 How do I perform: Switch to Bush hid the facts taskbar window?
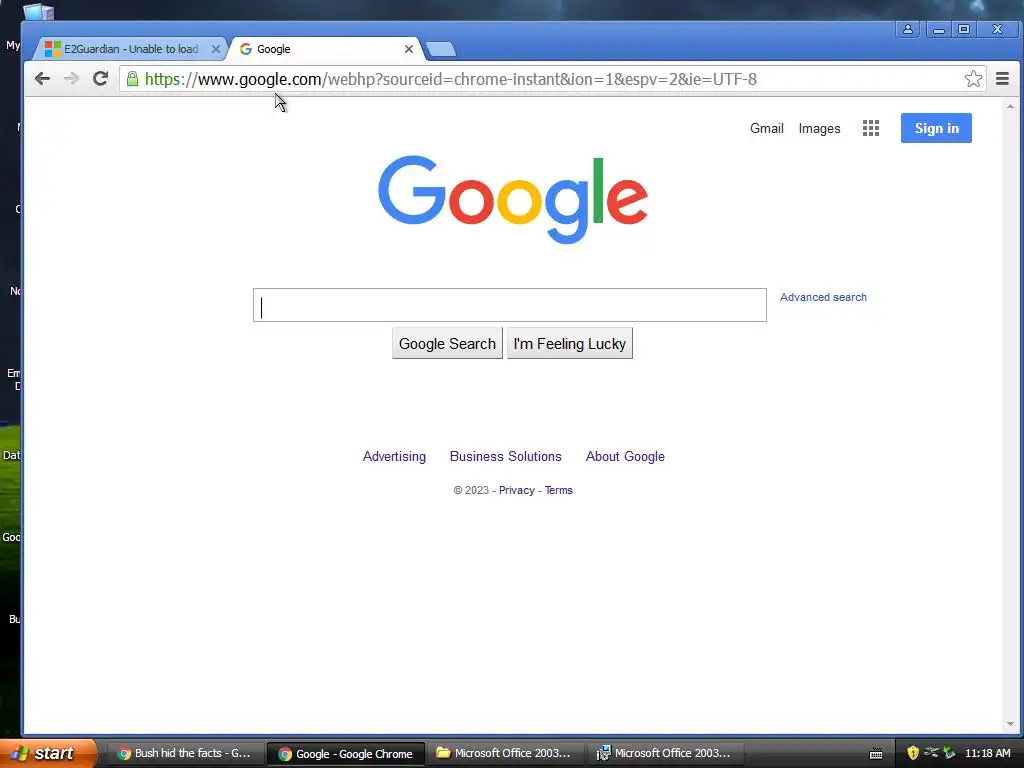pyautogui.click(x=185, y=754)
